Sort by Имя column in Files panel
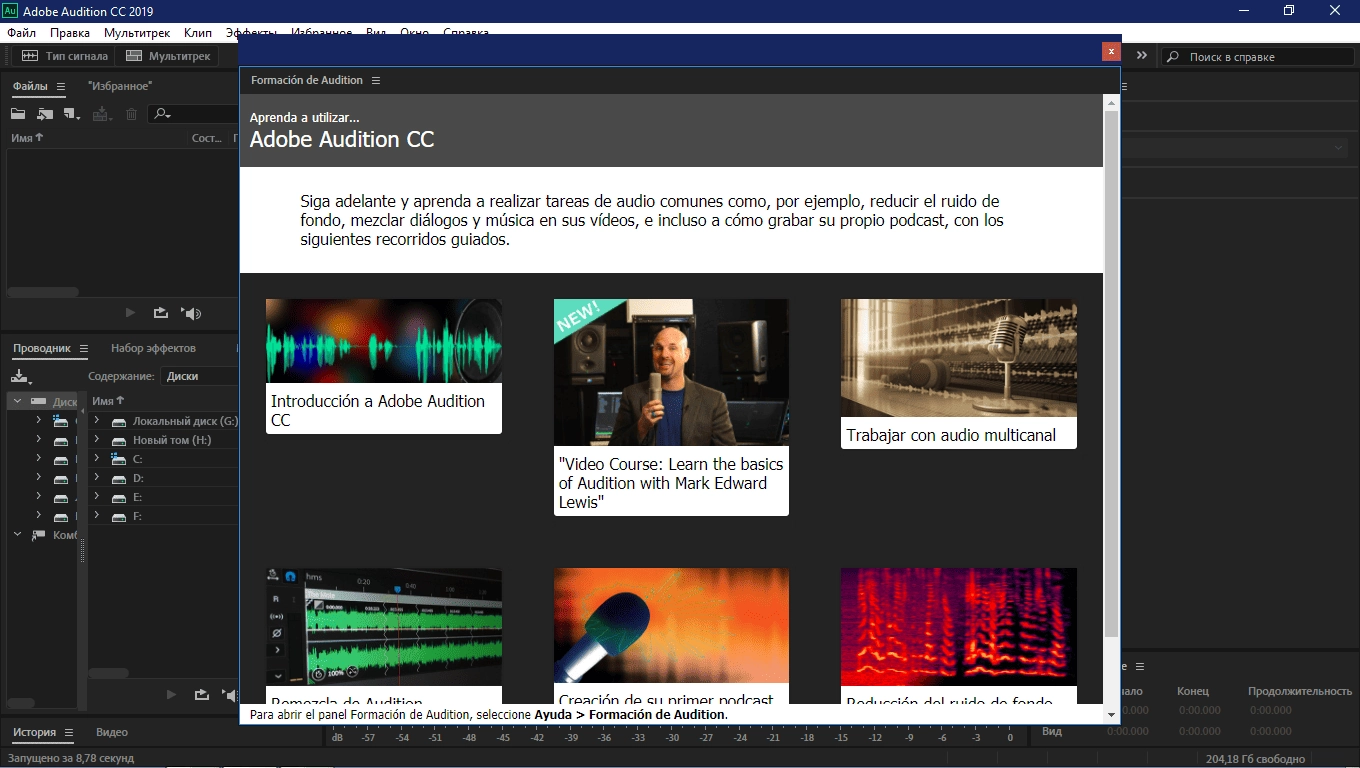This screenshot has height=768, width=1360. [x=27, y=138]
